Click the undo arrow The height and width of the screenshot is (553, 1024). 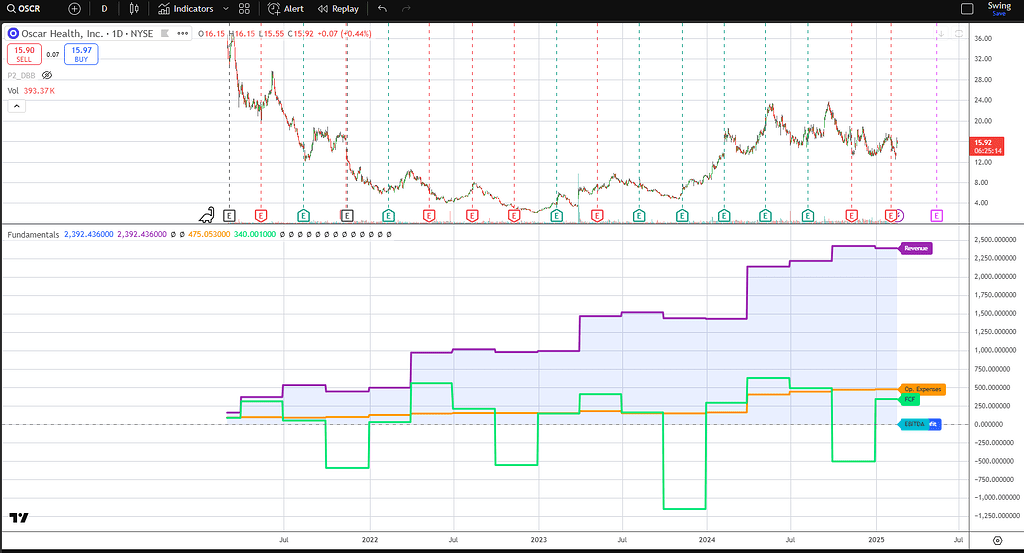coord(382,8)
